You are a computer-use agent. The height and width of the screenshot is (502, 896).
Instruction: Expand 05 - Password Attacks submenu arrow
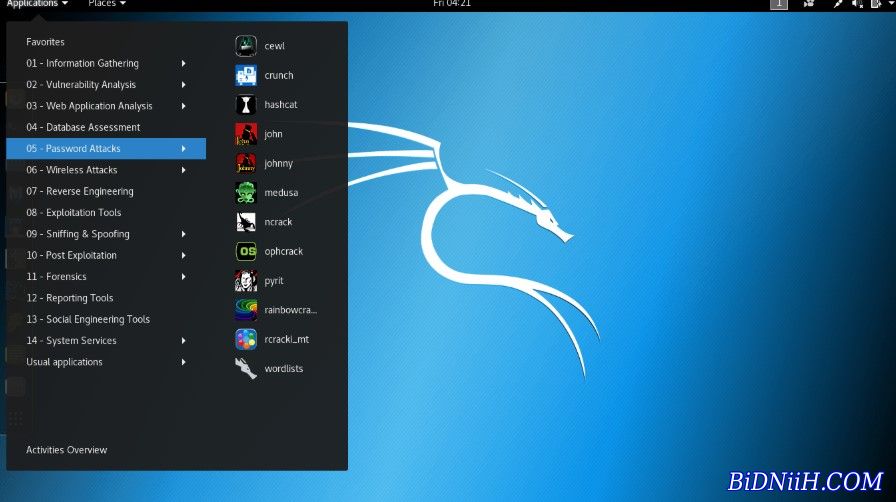click(x=183, y=149)
